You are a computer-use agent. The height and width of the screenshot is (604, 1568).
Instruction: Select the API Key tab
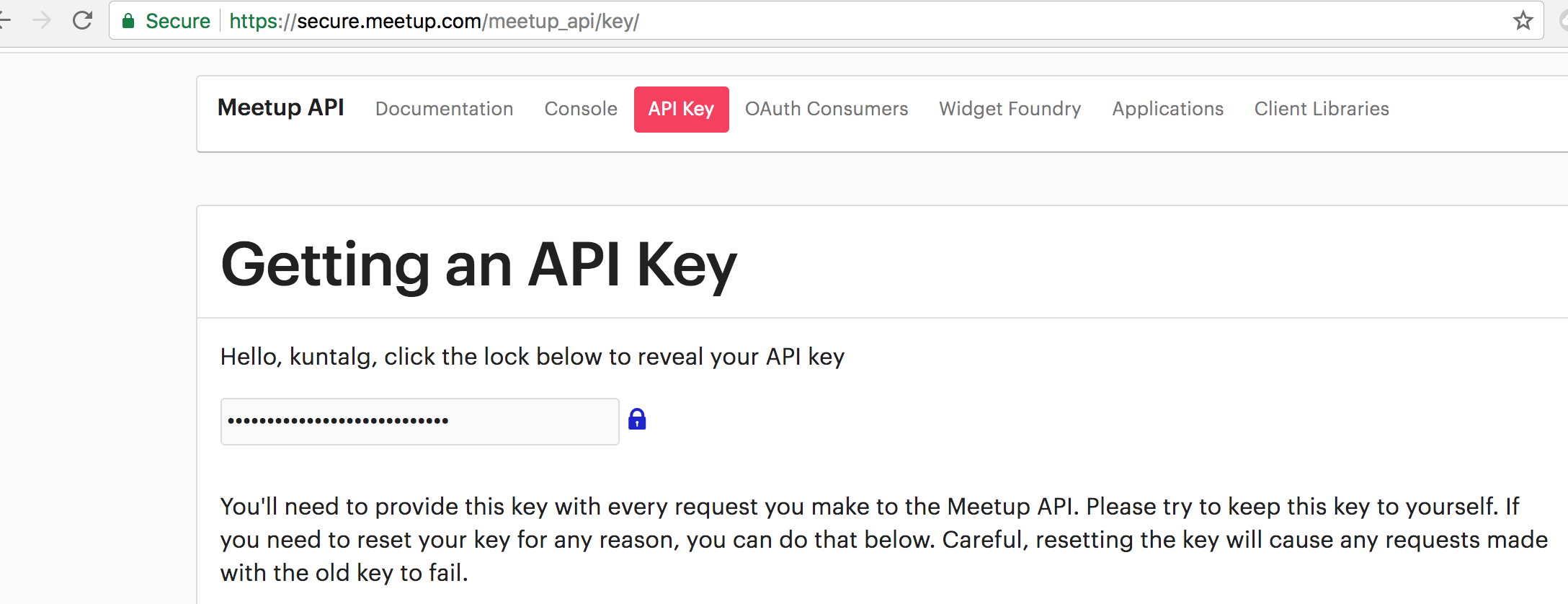681,110
